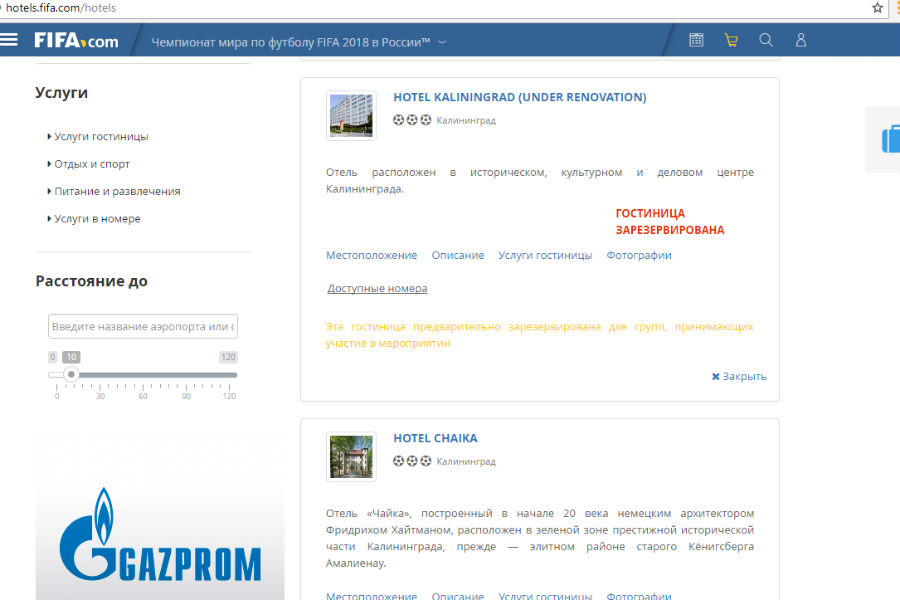This screenshot has height=600, width=900.
Task: Open the shopping cart icon
Action: (731, 40)
